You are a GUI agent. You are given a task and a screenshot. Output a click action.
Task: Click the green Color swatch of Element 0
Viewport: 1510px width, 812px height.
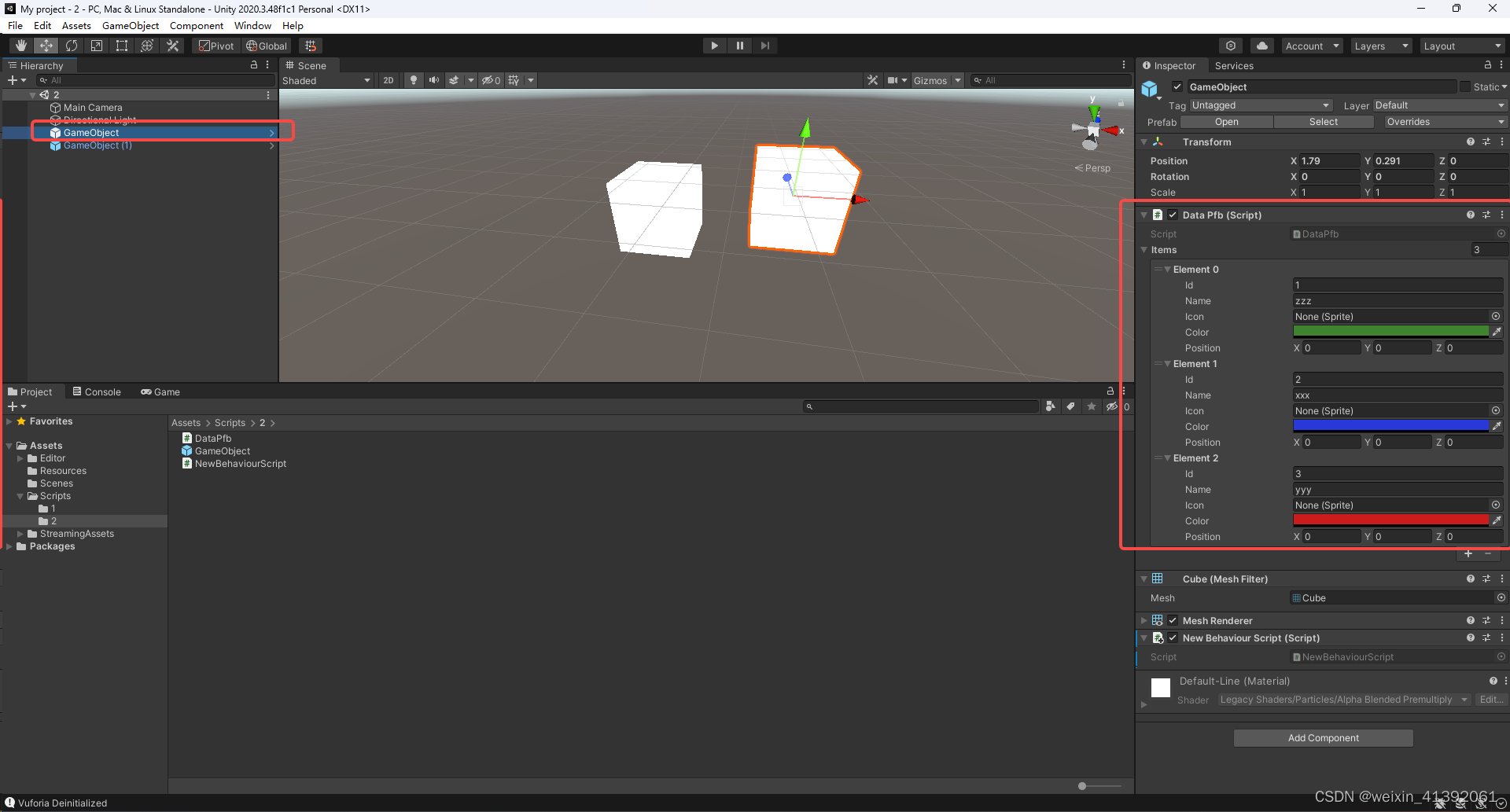click(x=1390, y=333)
